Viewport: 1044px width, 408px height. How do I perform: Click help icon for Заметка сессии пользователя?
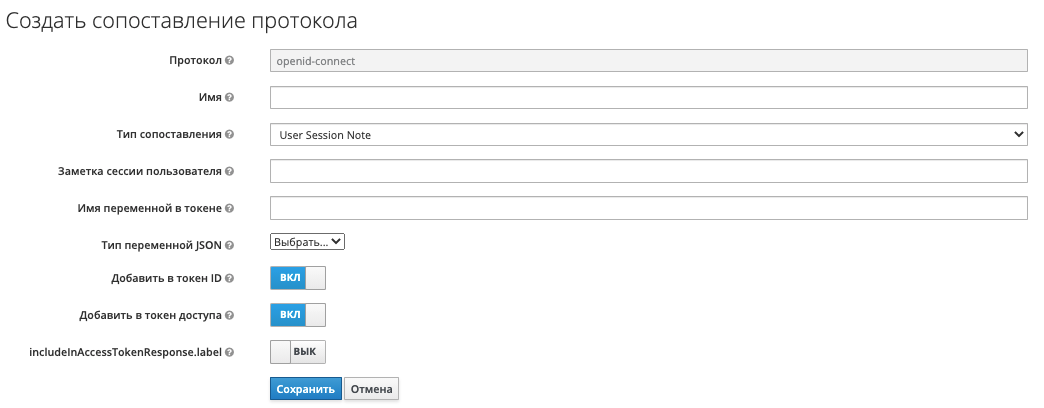pos(230,172)
